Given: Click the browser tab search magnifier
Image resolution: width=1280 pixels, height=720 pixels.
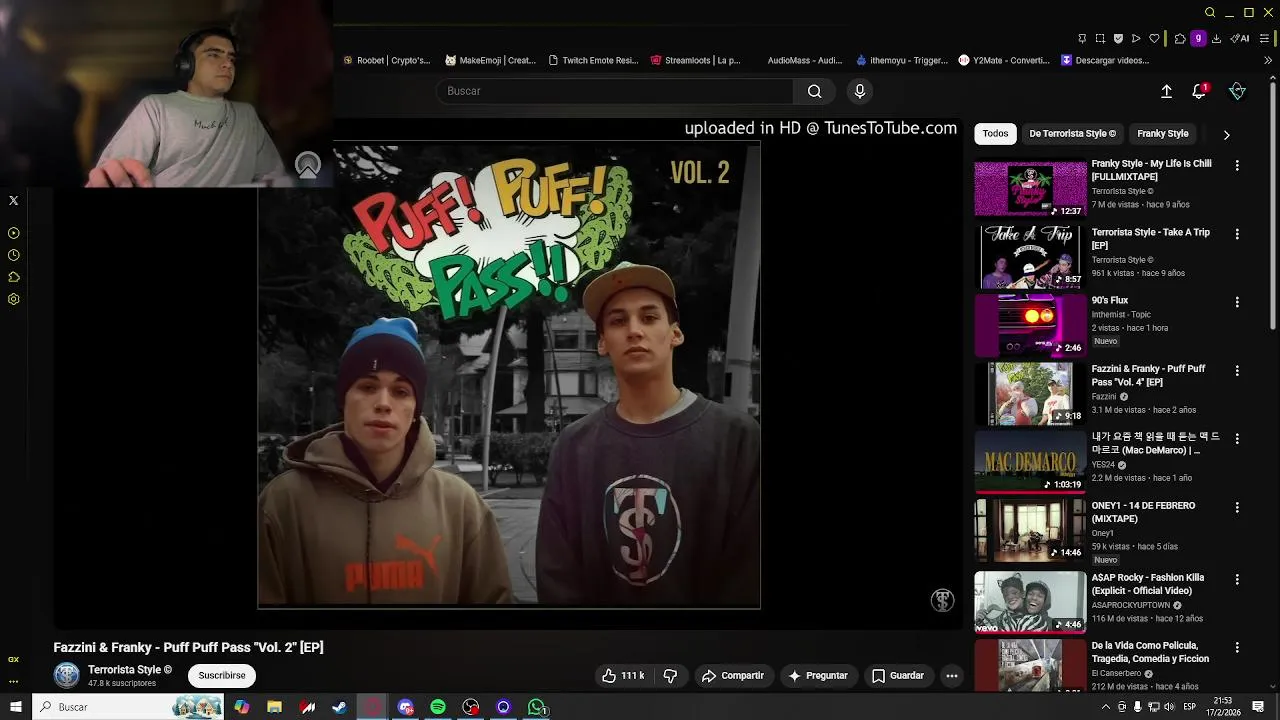Looking at the screenshot, I should pyautogui.click(x=1210, y=13).
